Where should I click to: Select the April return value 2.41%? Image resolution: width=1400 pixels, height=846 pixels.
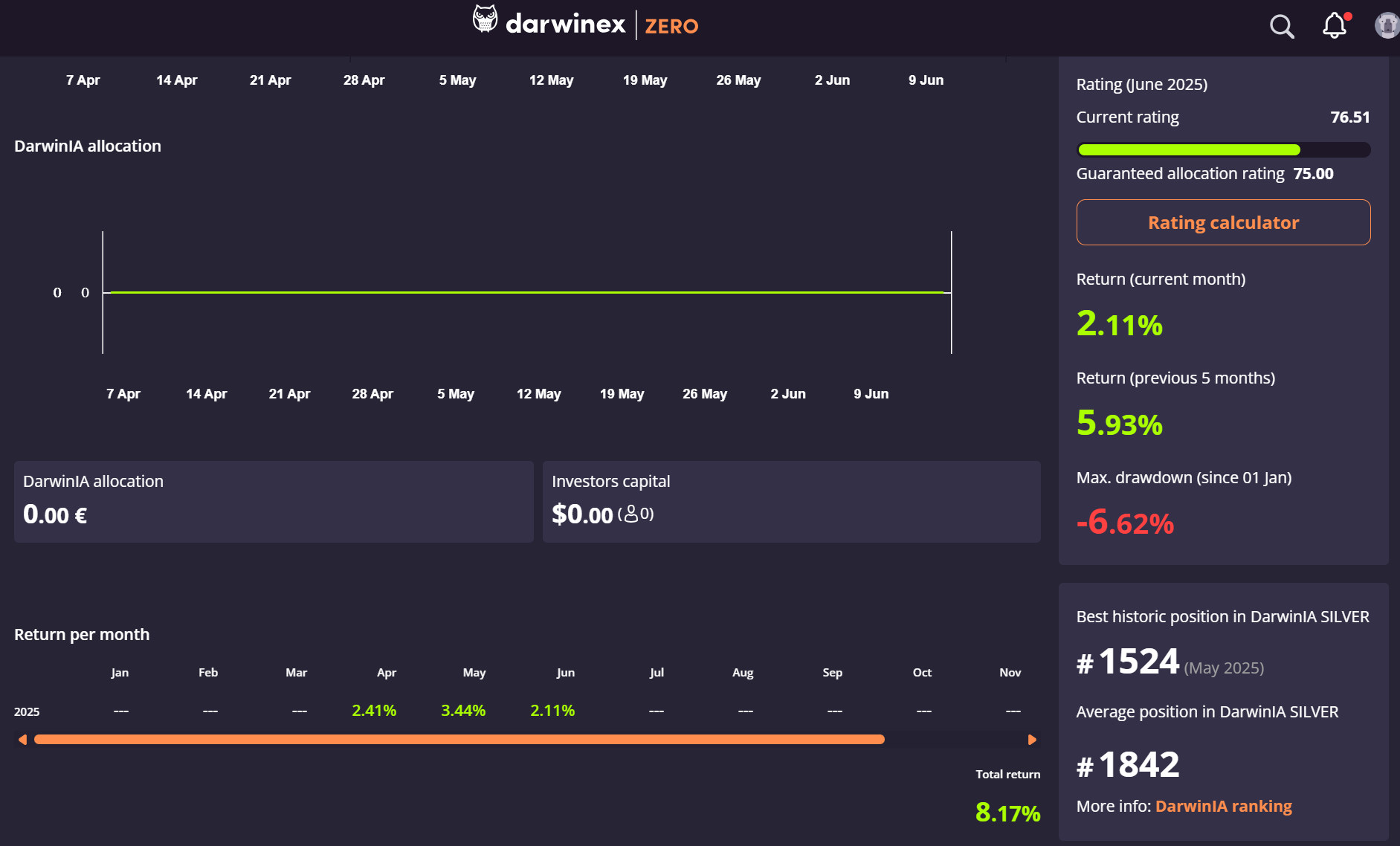pyautogui.click(x=373, y=710)
